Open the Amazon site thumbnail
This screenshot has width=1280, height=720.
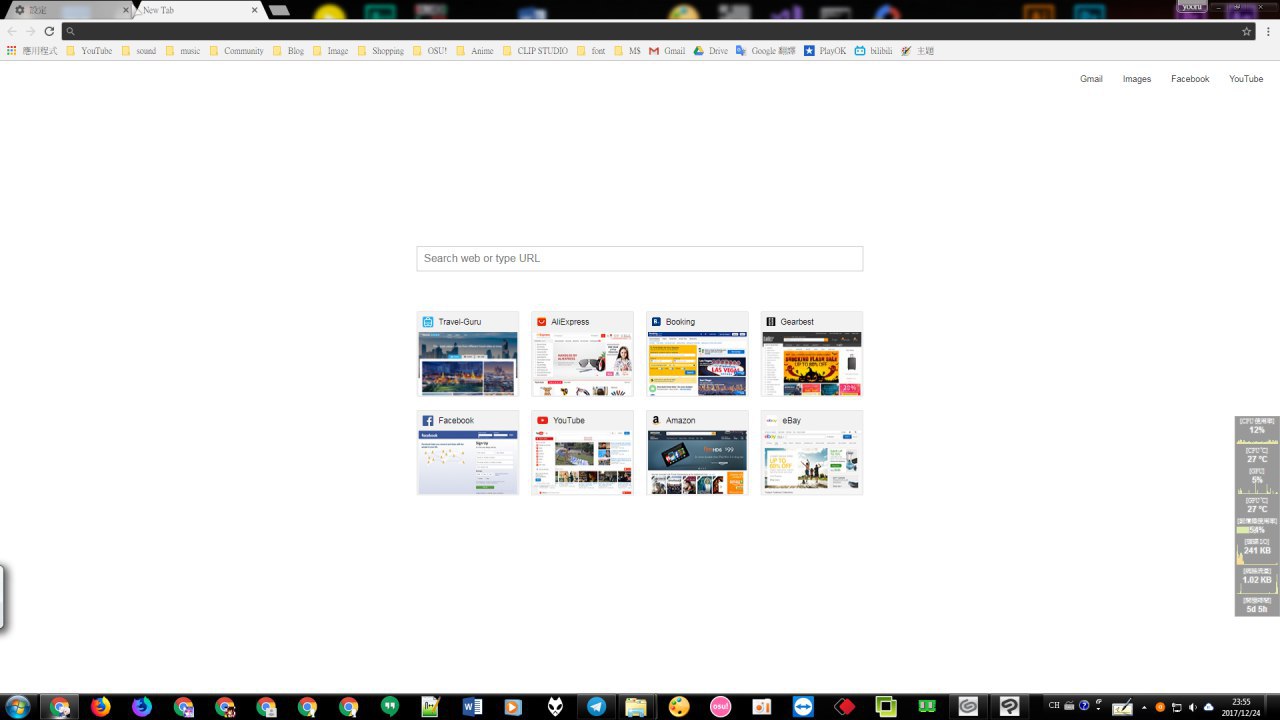[697, 453]
